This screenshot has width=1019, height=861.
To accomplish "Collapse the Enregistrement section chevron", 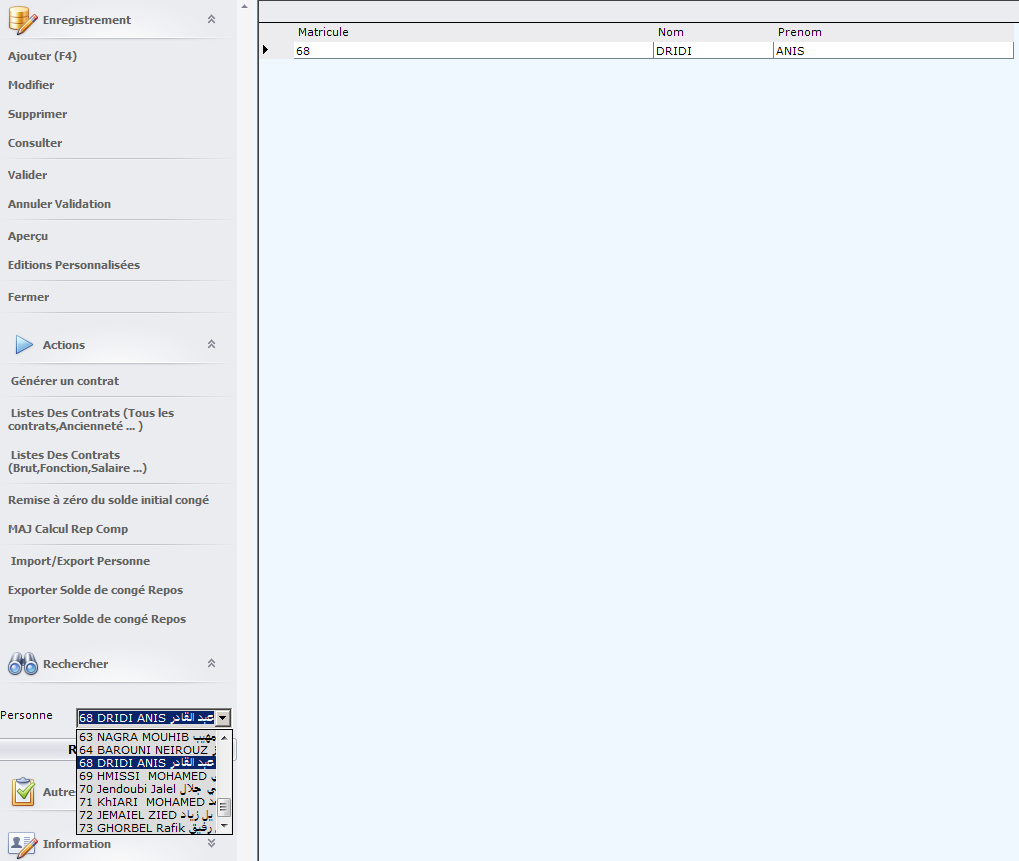I will [x=211, y=19].
